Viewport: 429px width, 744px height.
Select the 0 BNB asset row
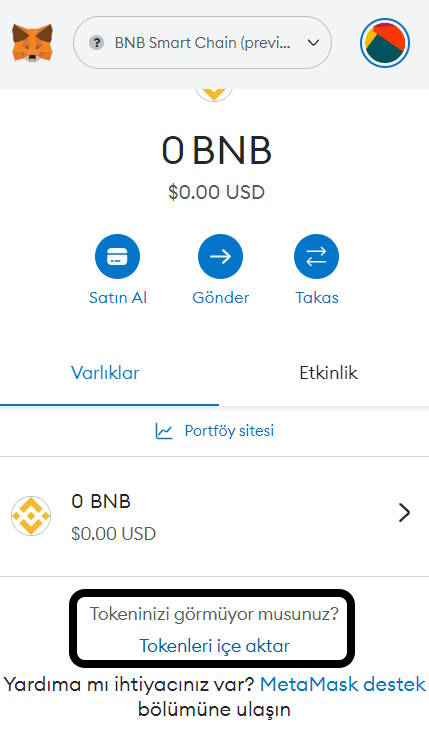tap(214, 517)
